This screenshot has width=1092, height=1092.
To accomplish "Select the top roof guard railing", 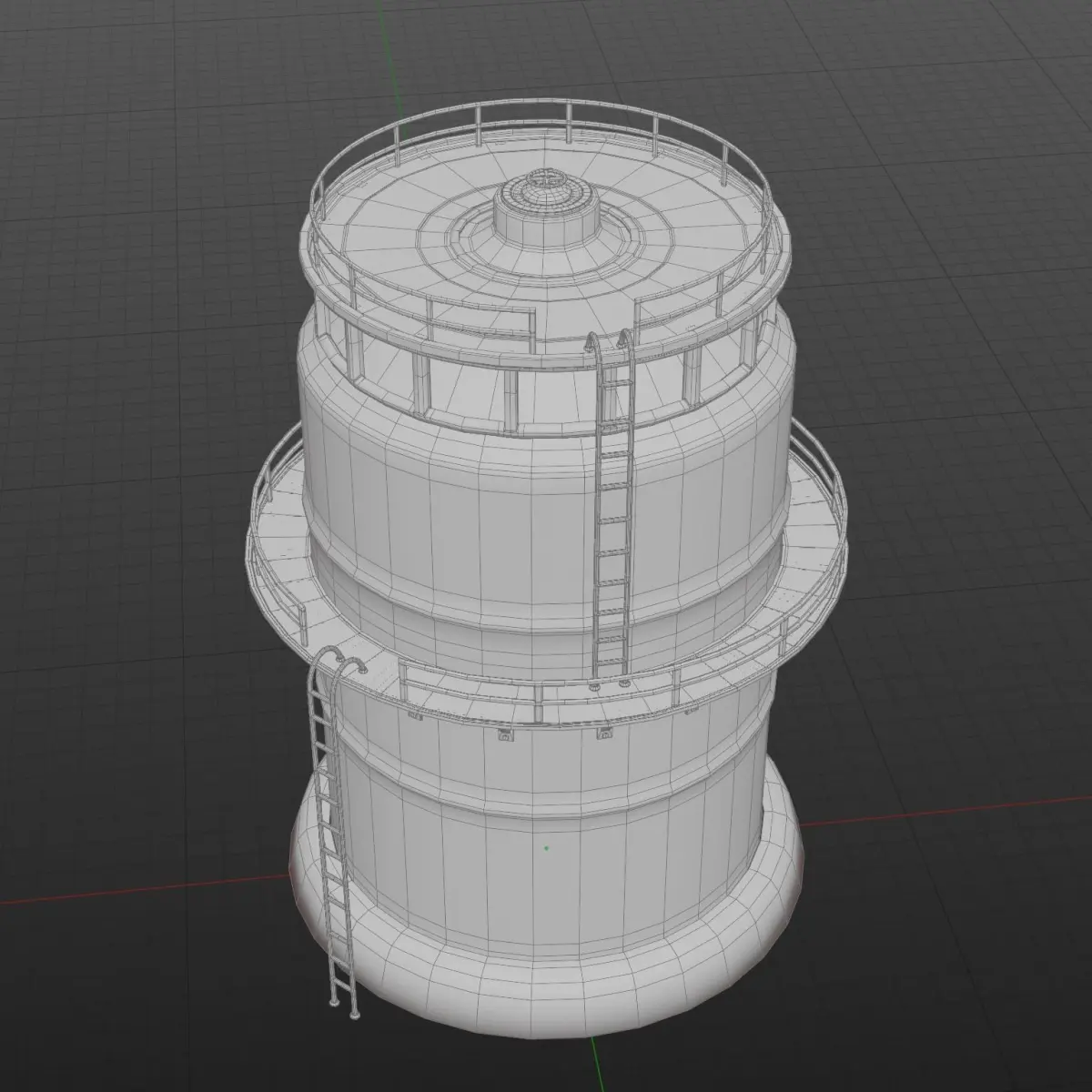I will pos(544,227).
